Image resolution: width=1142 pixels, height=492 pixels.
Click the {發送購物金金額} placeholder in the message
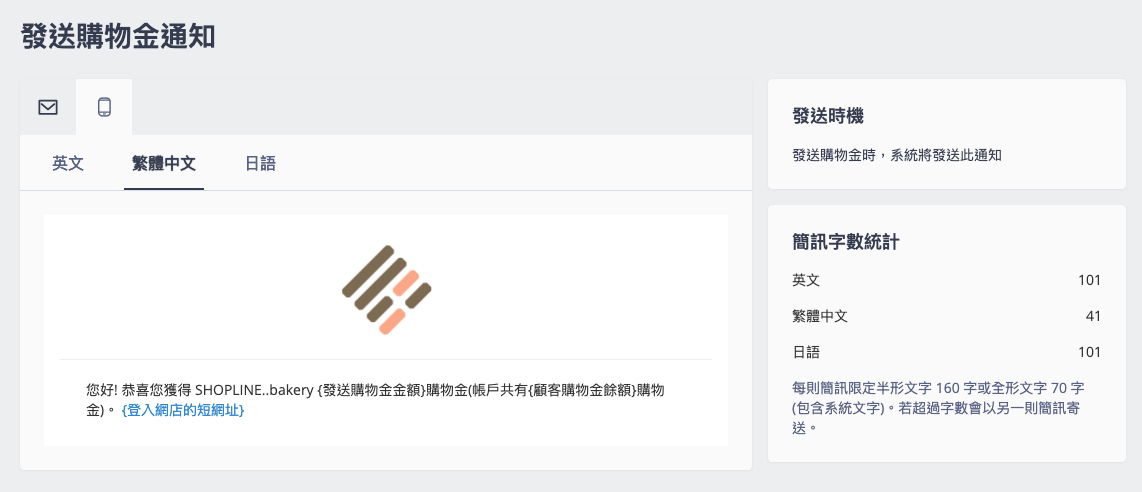click(371, 390)
